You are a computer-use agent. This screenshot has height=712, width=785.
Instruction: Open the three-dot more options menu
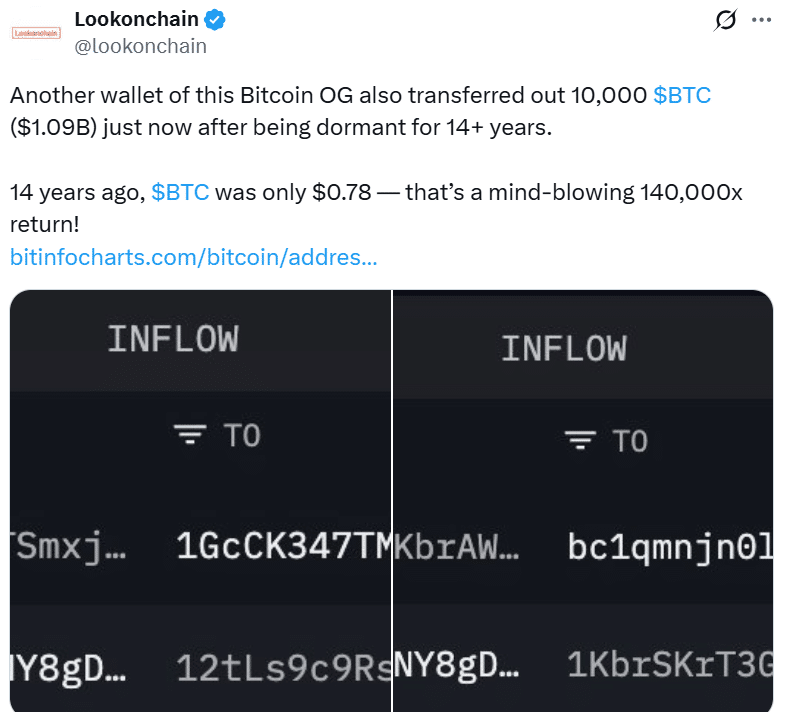(x=761, y=20)
